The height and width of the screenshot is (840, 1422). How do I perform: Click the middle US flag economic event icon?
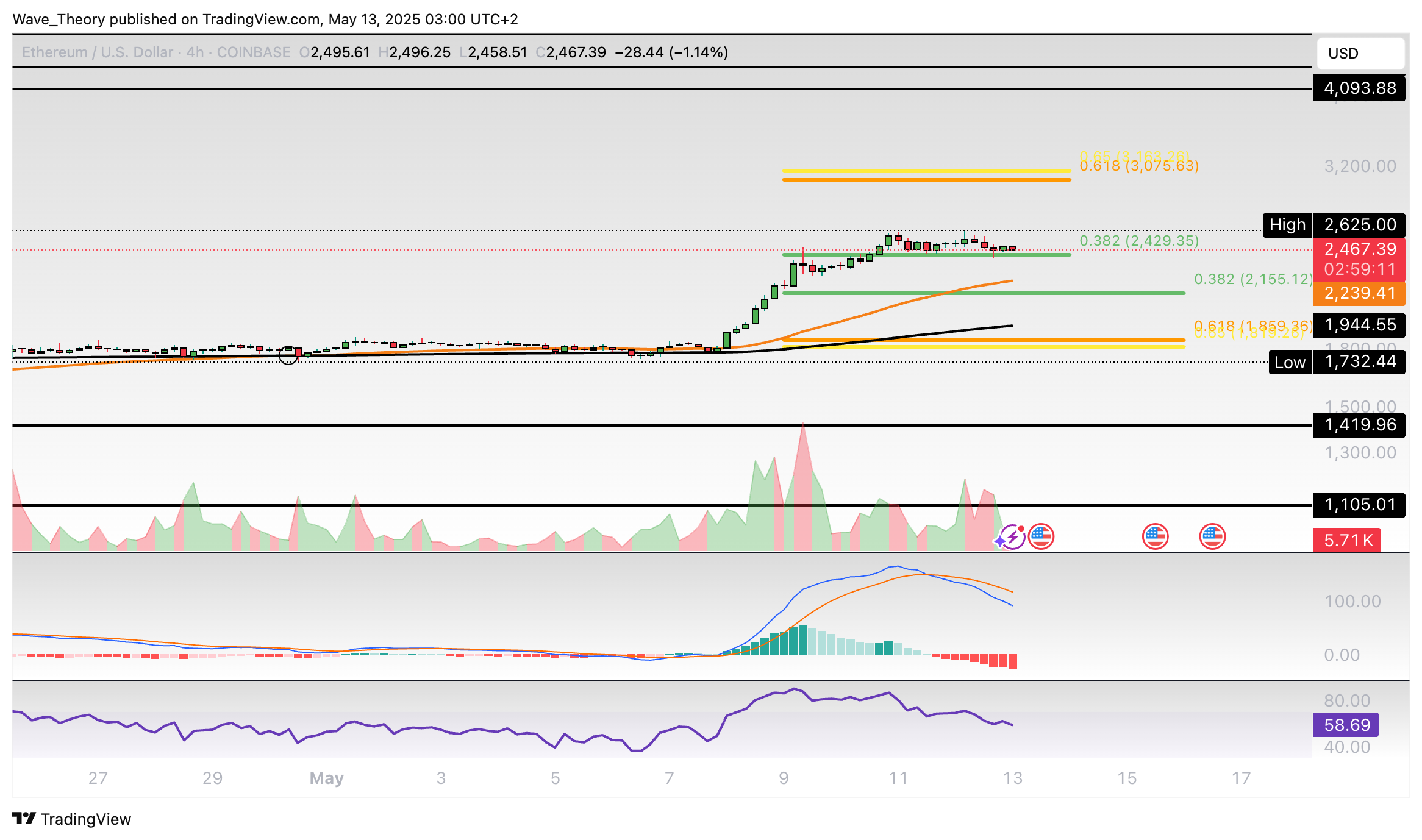tap(1155, 537)
